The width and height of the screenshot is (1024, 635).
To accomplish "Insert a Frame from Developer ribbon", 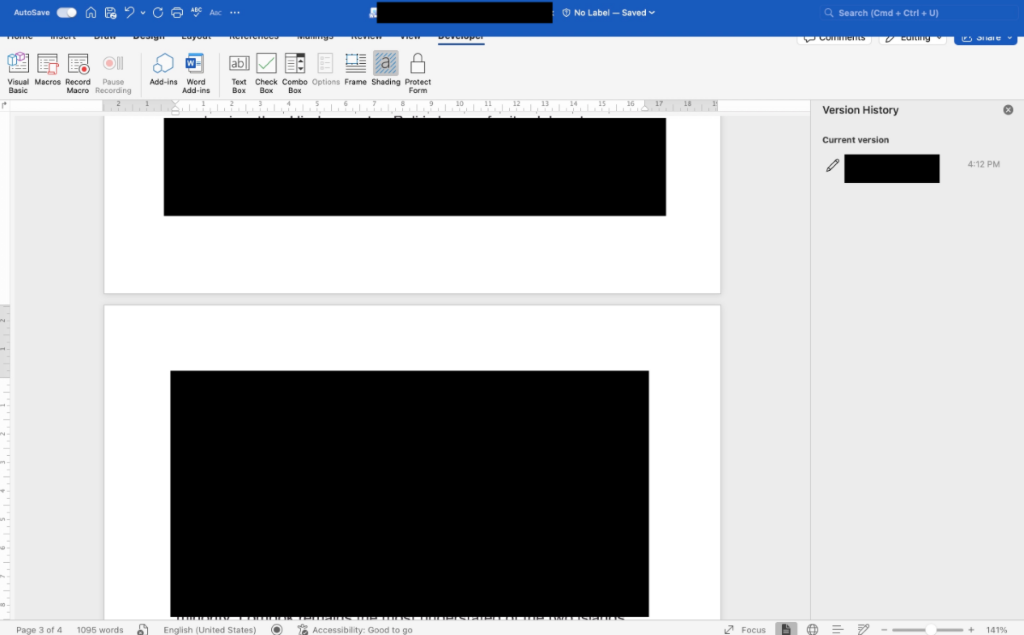I will click(x=355, y=69).
